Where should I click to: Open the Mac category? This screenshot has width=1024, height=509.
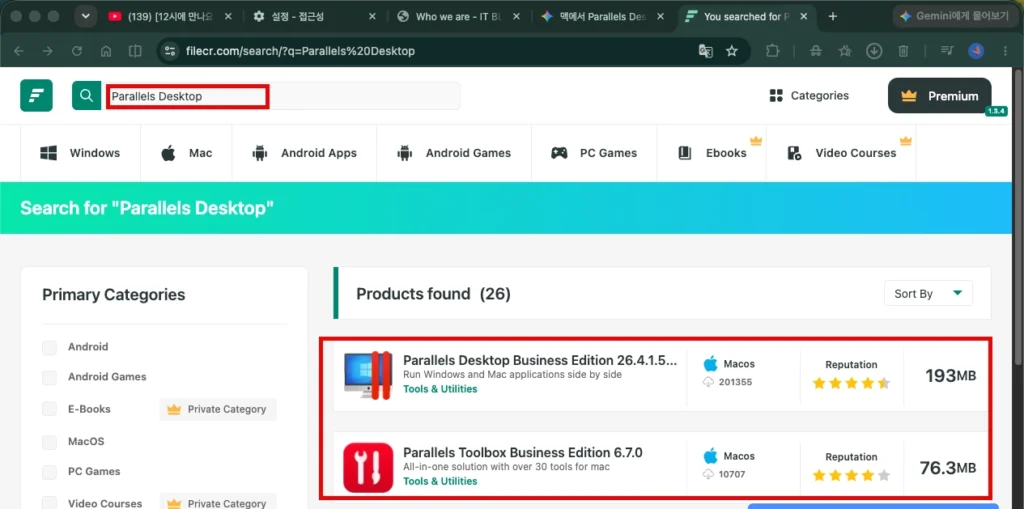coord(186,153)
